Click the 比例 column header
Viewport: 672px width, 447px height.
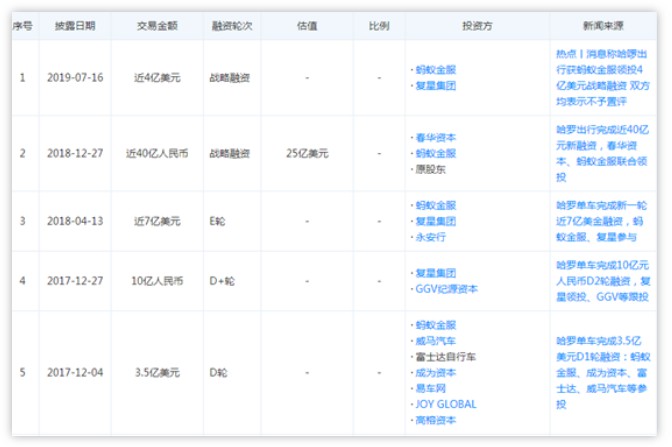(x=379, y=26)
